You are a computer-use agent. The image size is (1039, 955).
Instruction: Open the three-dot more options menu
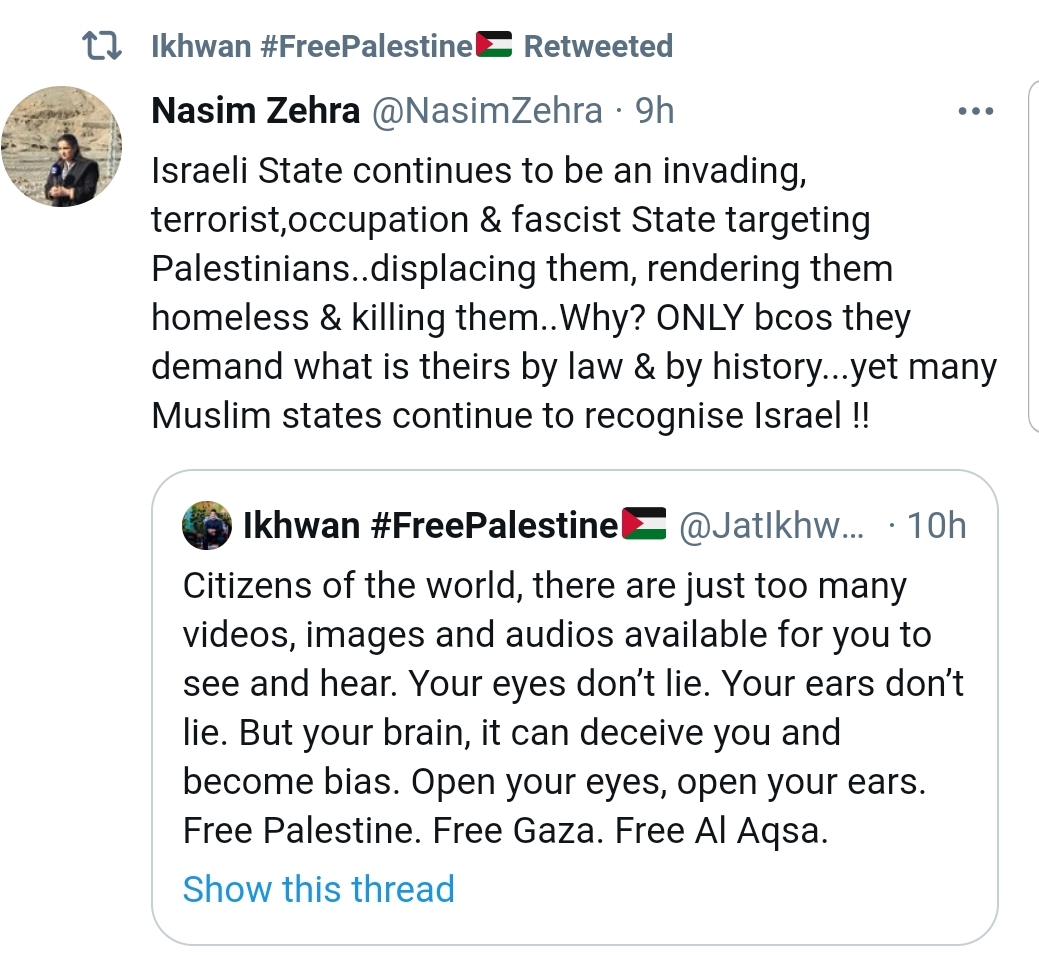(975, 111)
